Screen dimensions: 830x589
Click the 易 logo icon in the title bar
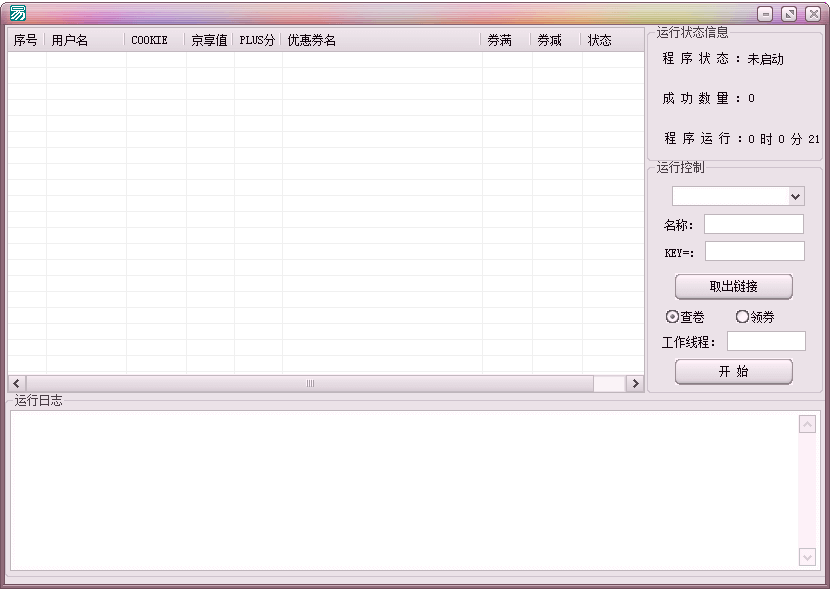(16, 13)
